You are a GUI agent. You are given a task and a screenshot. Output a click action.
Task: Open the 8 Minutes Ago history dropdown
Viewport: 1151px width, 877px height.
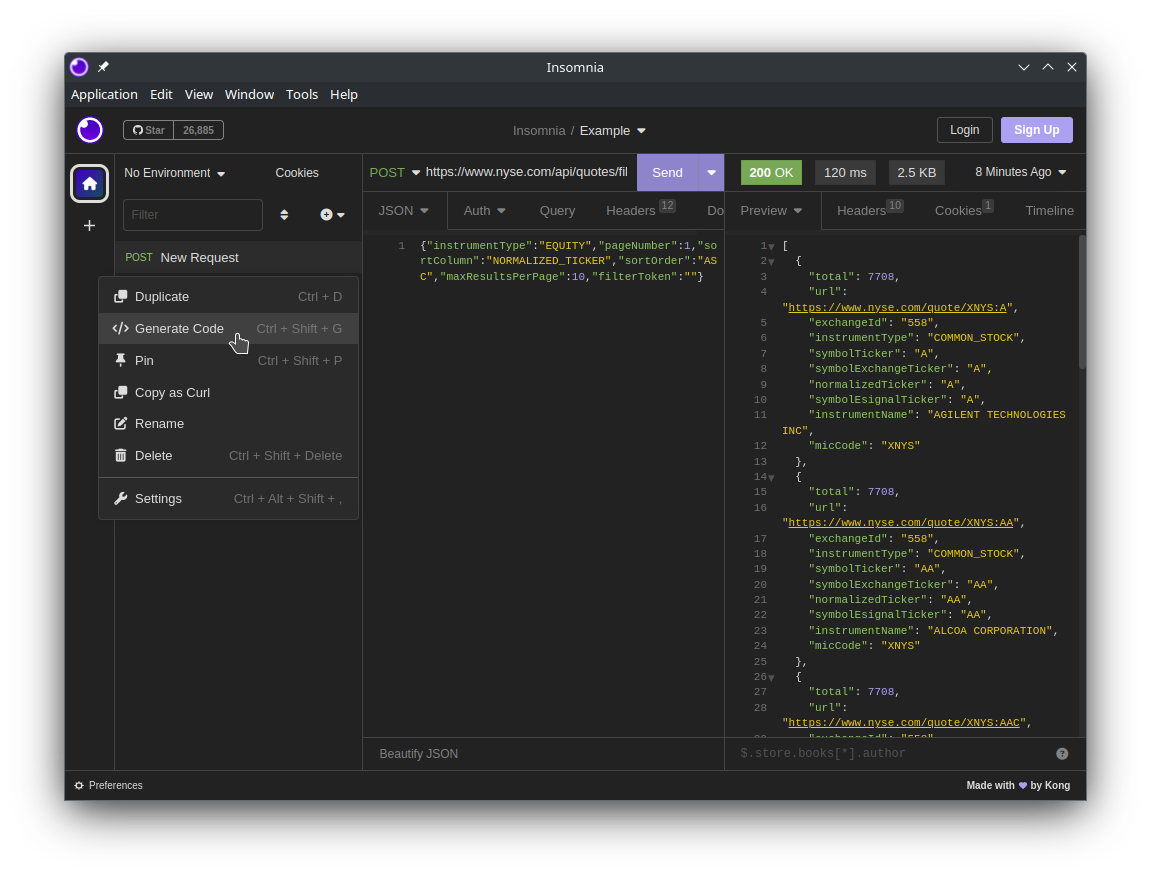1020,172
